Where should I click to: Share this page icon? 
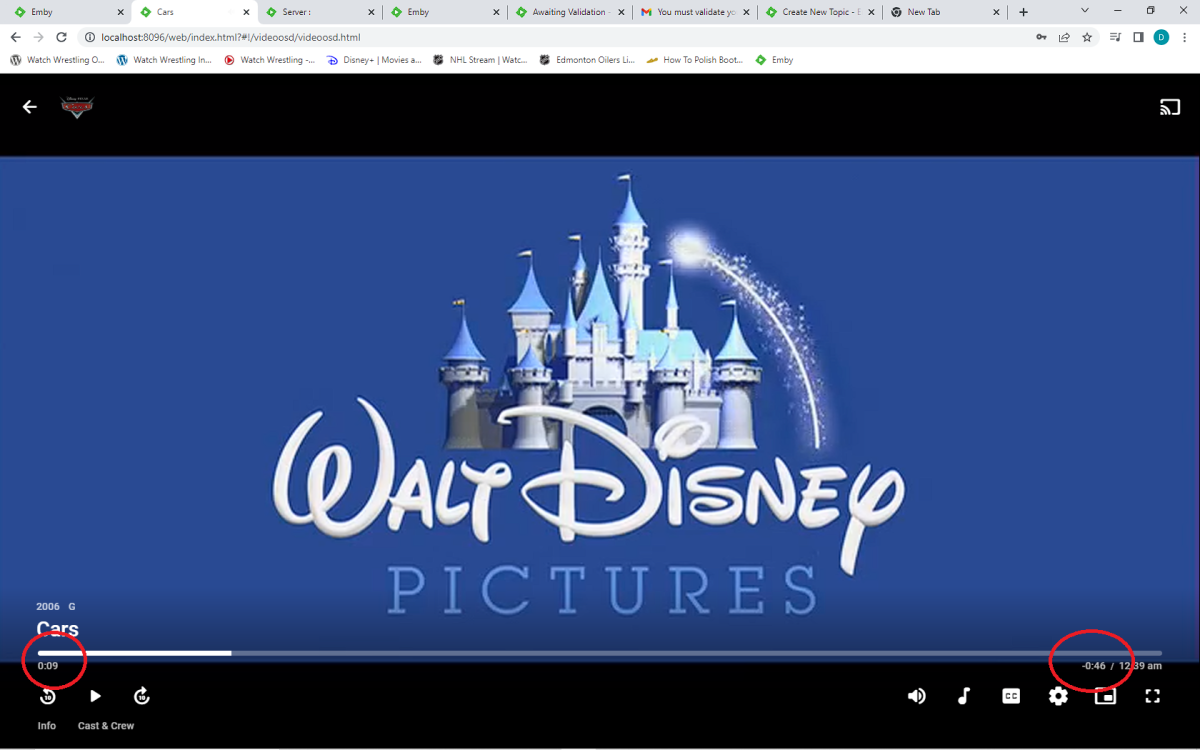click(x=1064, y=37)
